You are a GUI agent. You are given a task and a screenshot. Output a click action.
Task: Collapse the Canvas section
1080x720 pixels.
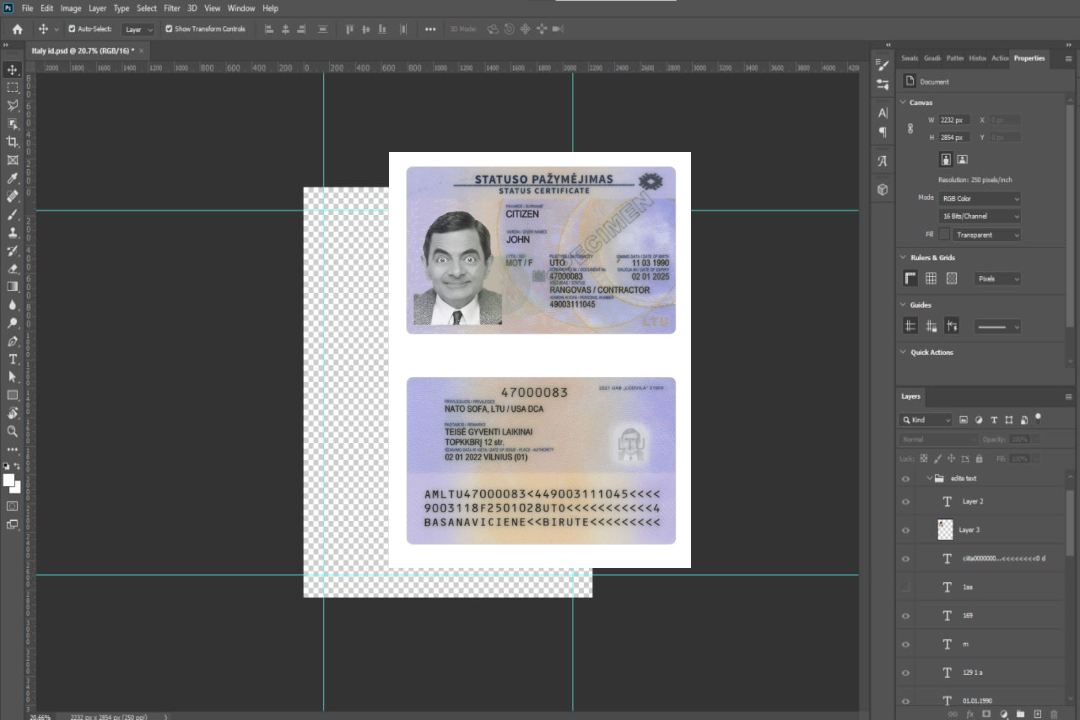[x=903, y=102]
